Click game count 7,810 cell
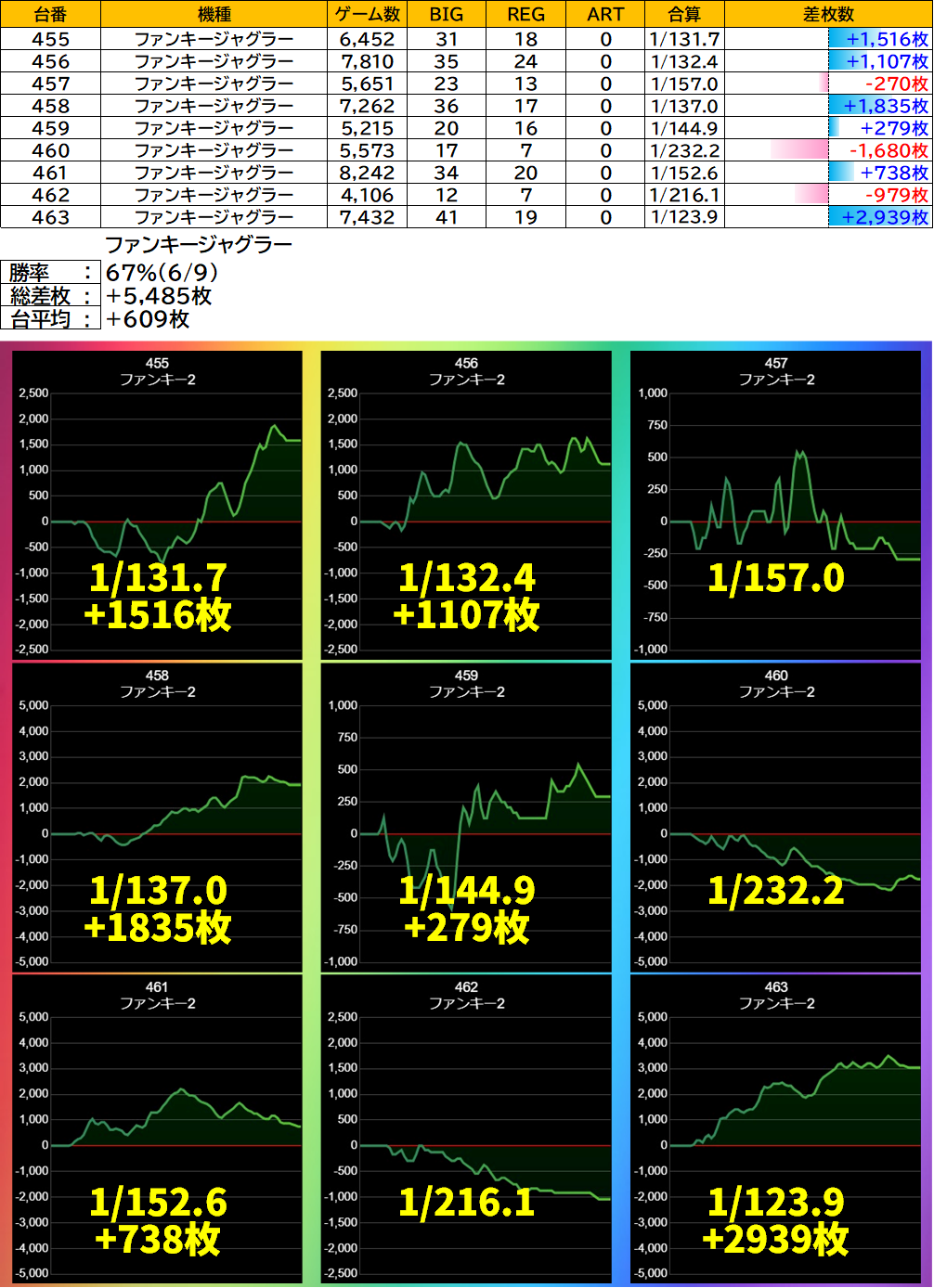The image size is (934, 1288). [x=367, y=61]
